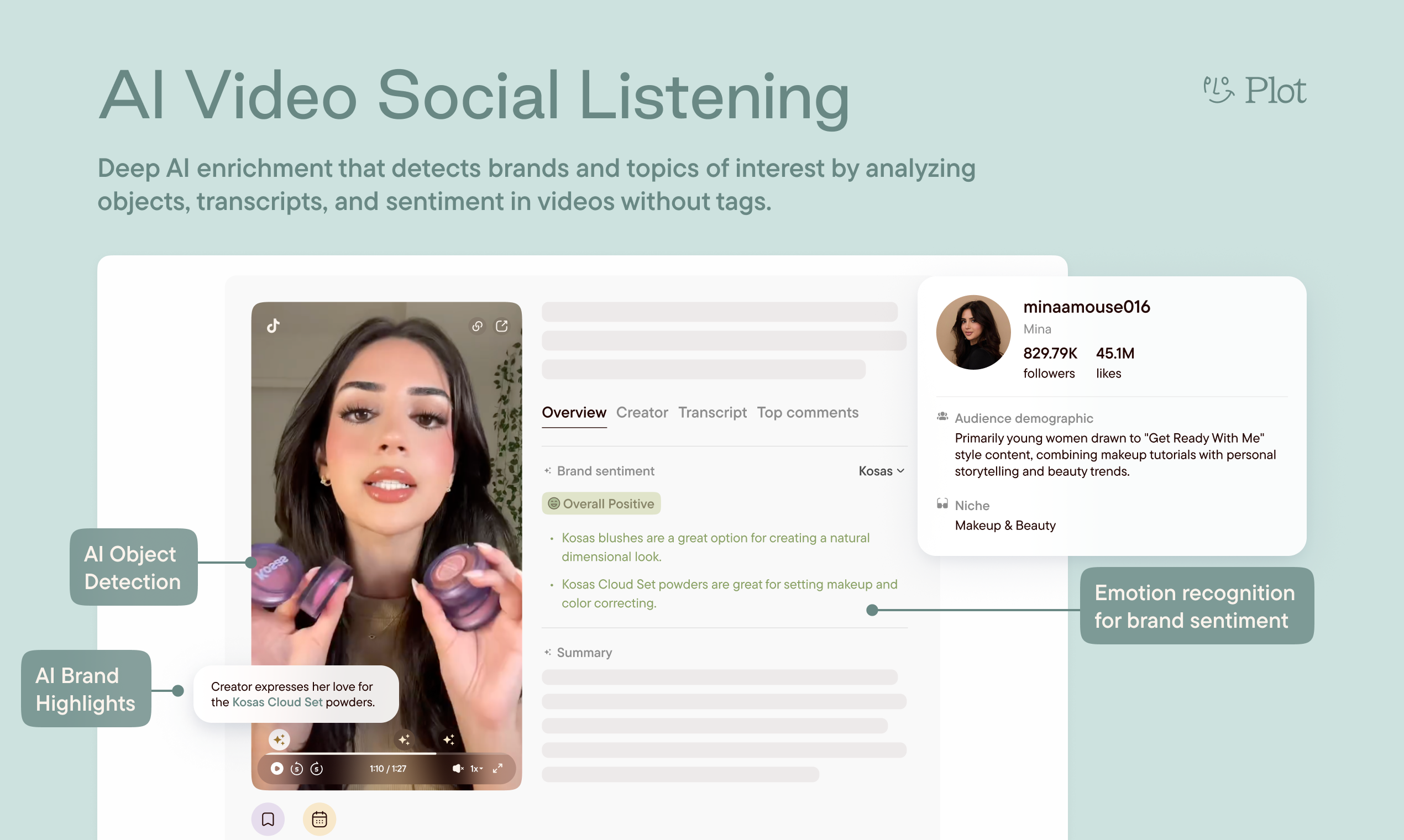The image size is (1404, 840).
Task: Select the Top comments menu item
Action: pyautogui.click(x=807, y=411)
